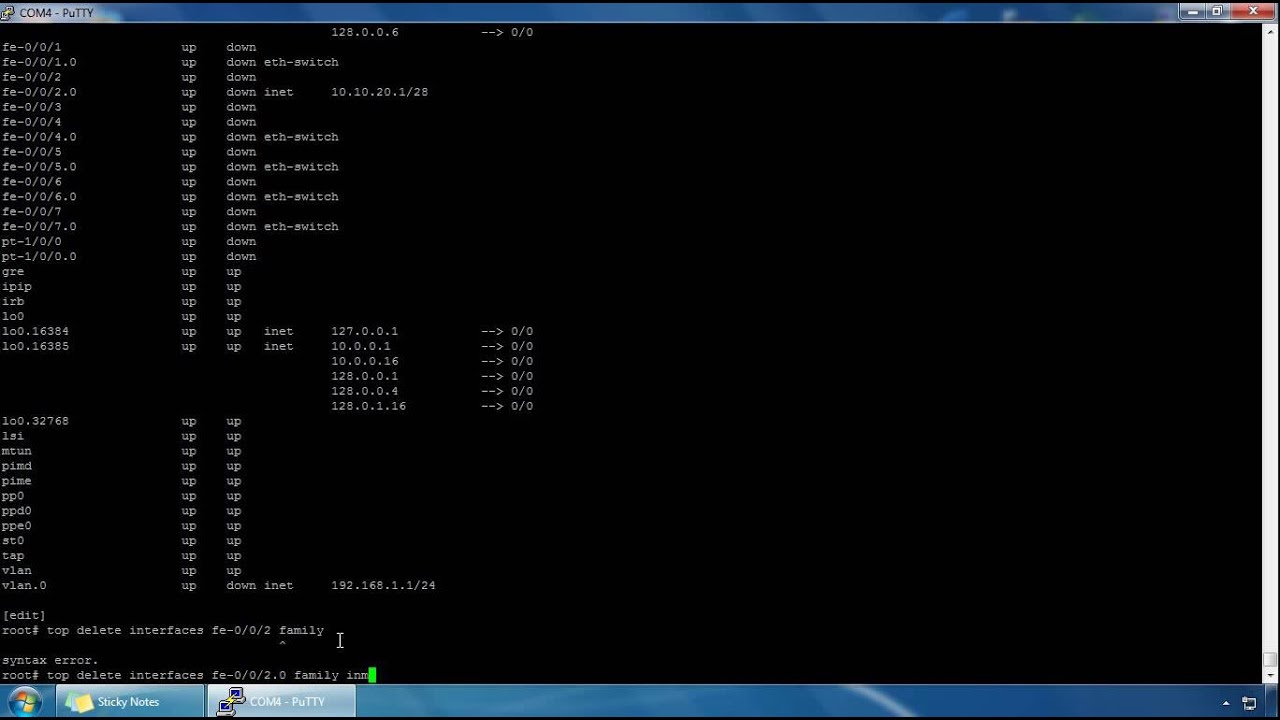Click the interface name lo0.16384
The image size is (1280, 720).
[35, 331]
